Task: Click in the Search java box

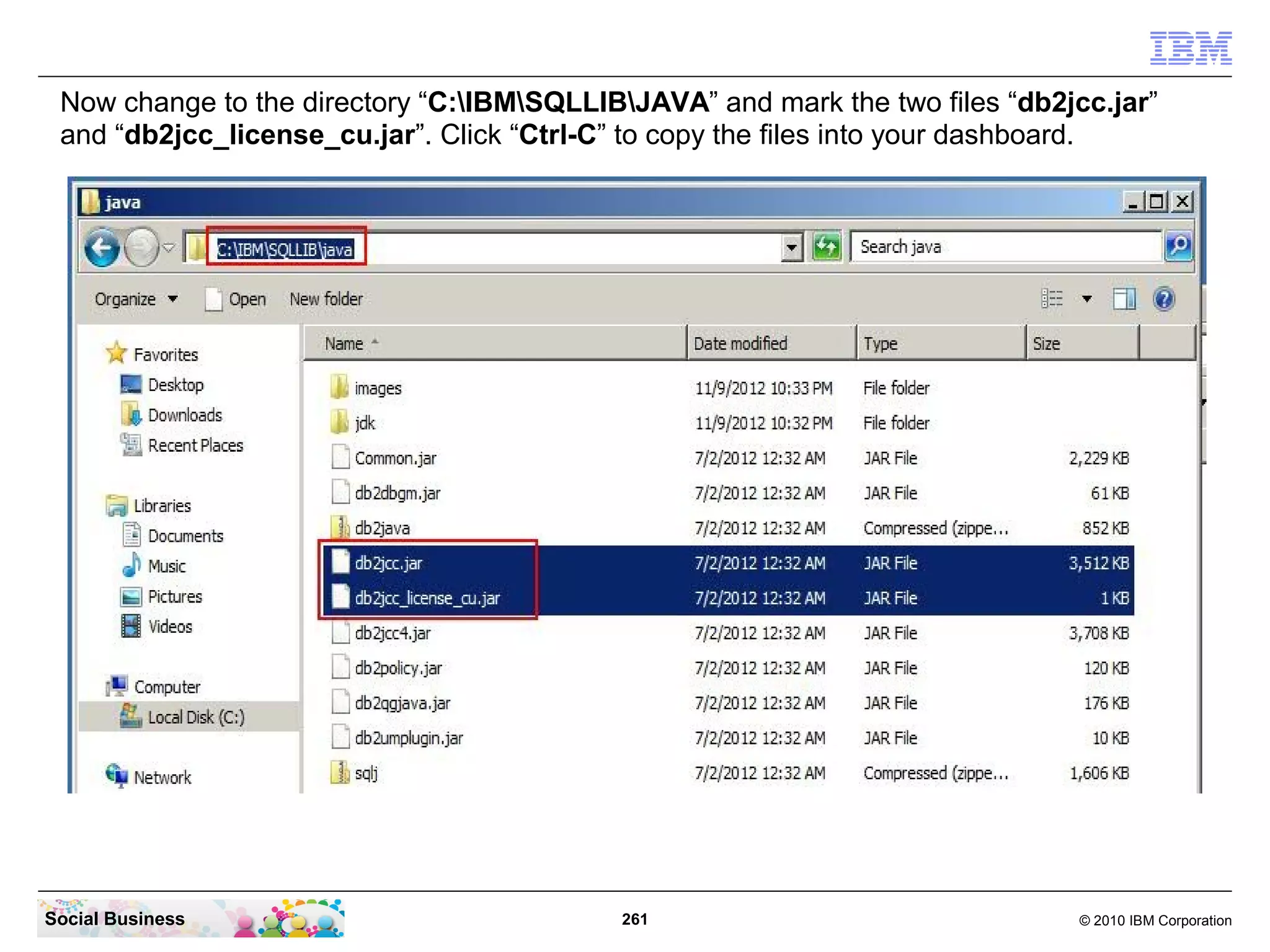Action: coord(1005,247)
